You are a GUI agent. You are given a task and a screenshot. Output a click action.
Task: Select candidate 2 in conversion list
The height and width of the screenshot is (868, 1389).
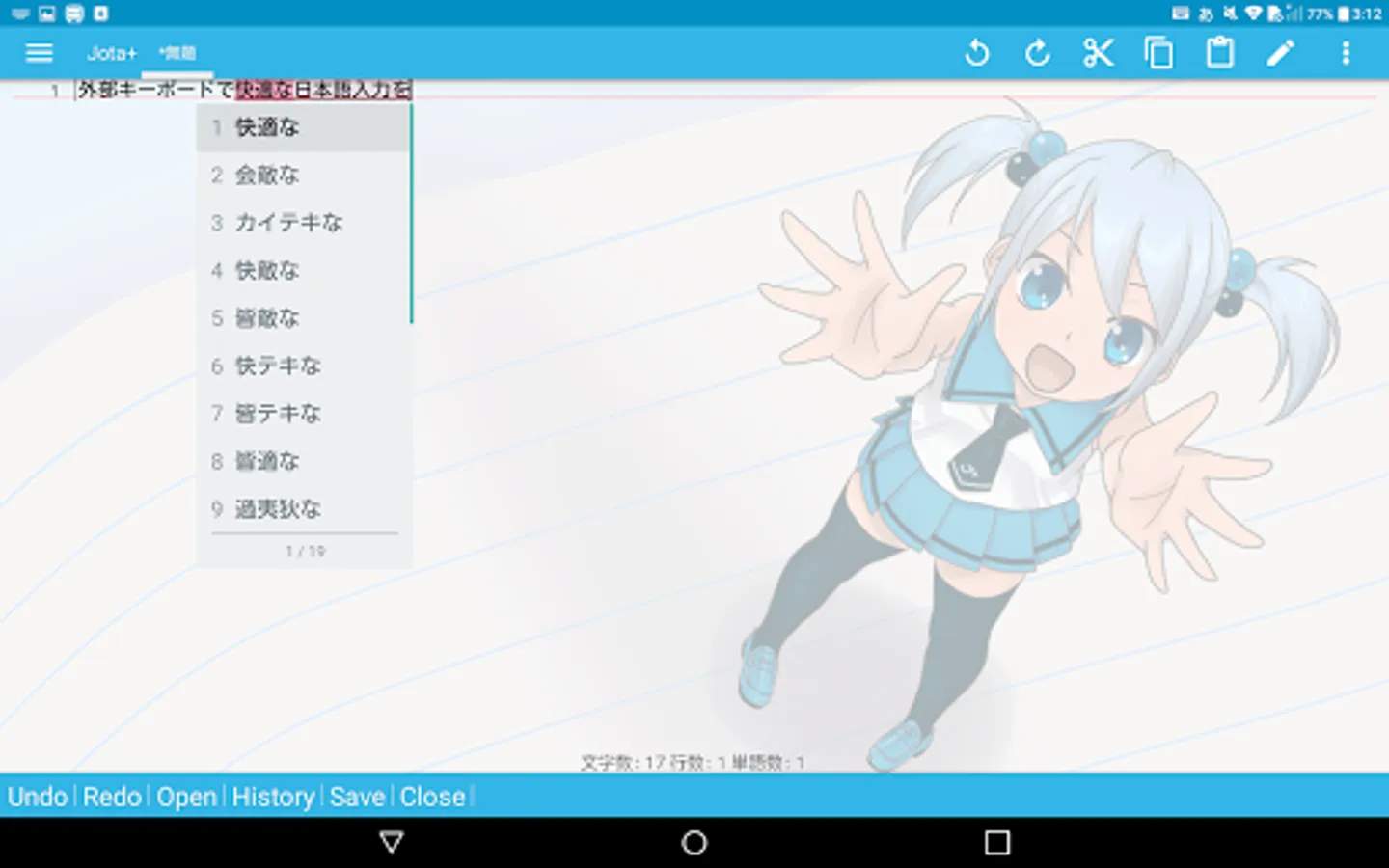pyautogui.click(x=304, y=175)
